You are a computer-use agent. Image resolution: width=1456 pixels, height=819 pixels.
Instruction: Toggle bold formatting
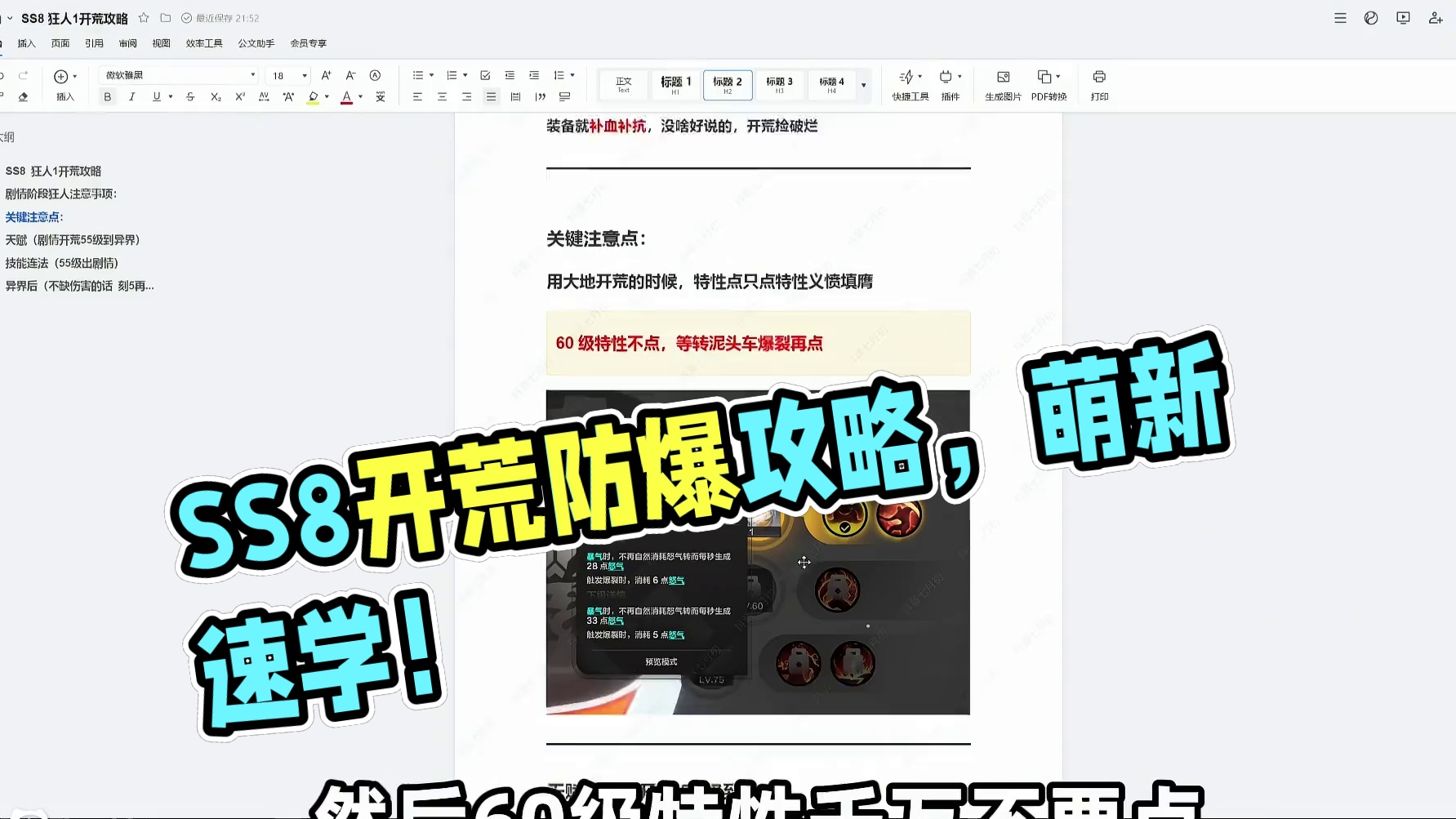point(108,96)
